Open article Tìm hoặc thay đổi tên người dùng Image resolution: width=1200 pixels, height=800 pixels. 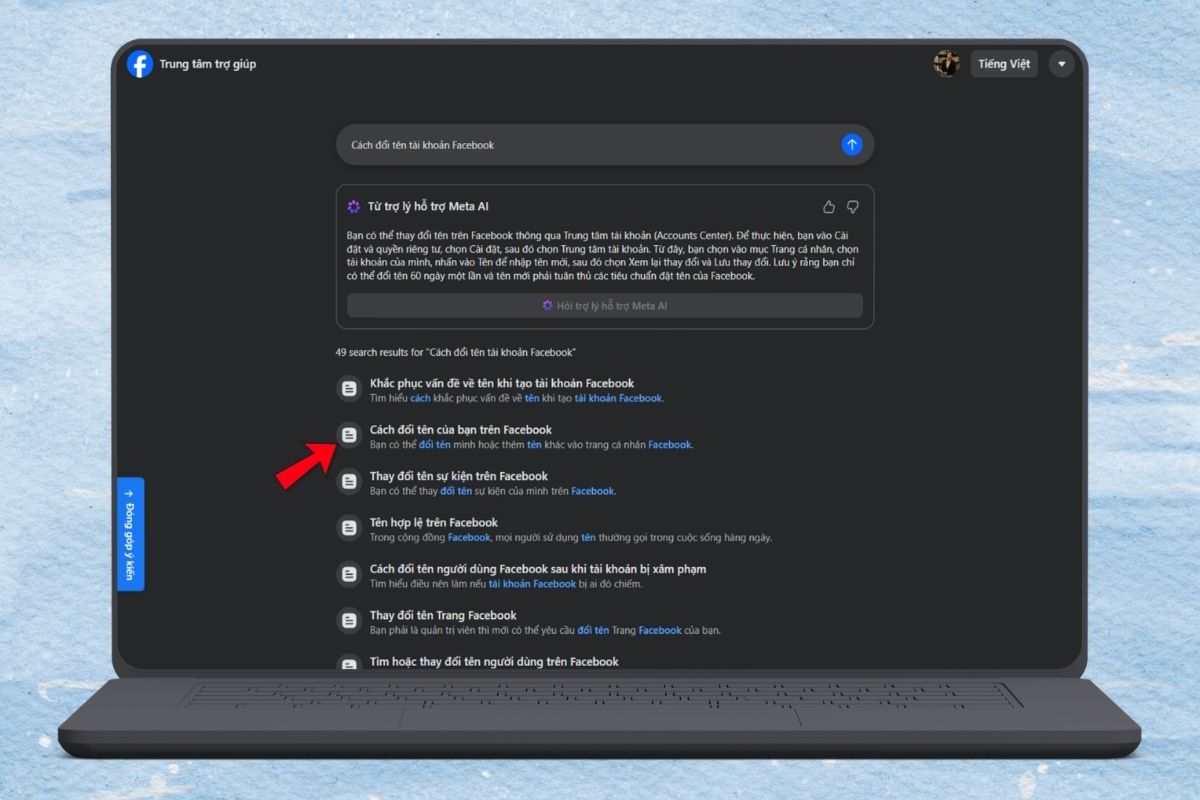(x=494, y=661)
